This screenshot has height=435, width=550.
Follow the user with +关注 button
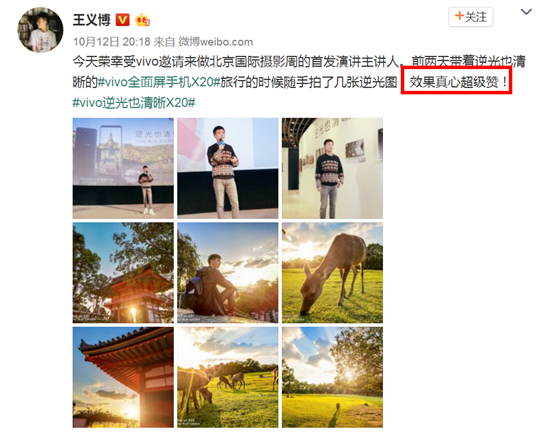(471, 17)
